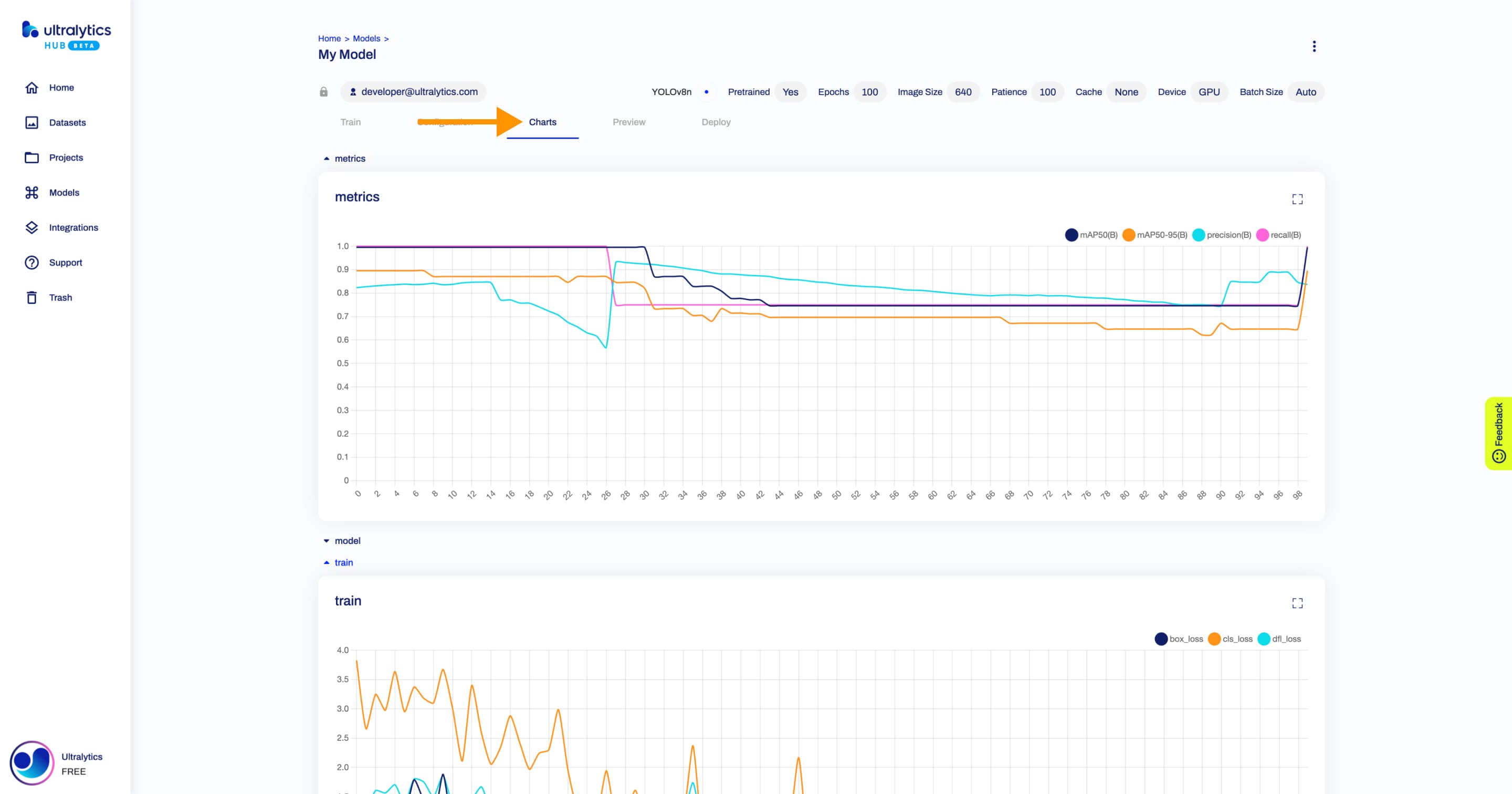Expand the metrics chart to fullscreen
The height and width of the screenshot is (794, 1512).
coord(1298,199)
